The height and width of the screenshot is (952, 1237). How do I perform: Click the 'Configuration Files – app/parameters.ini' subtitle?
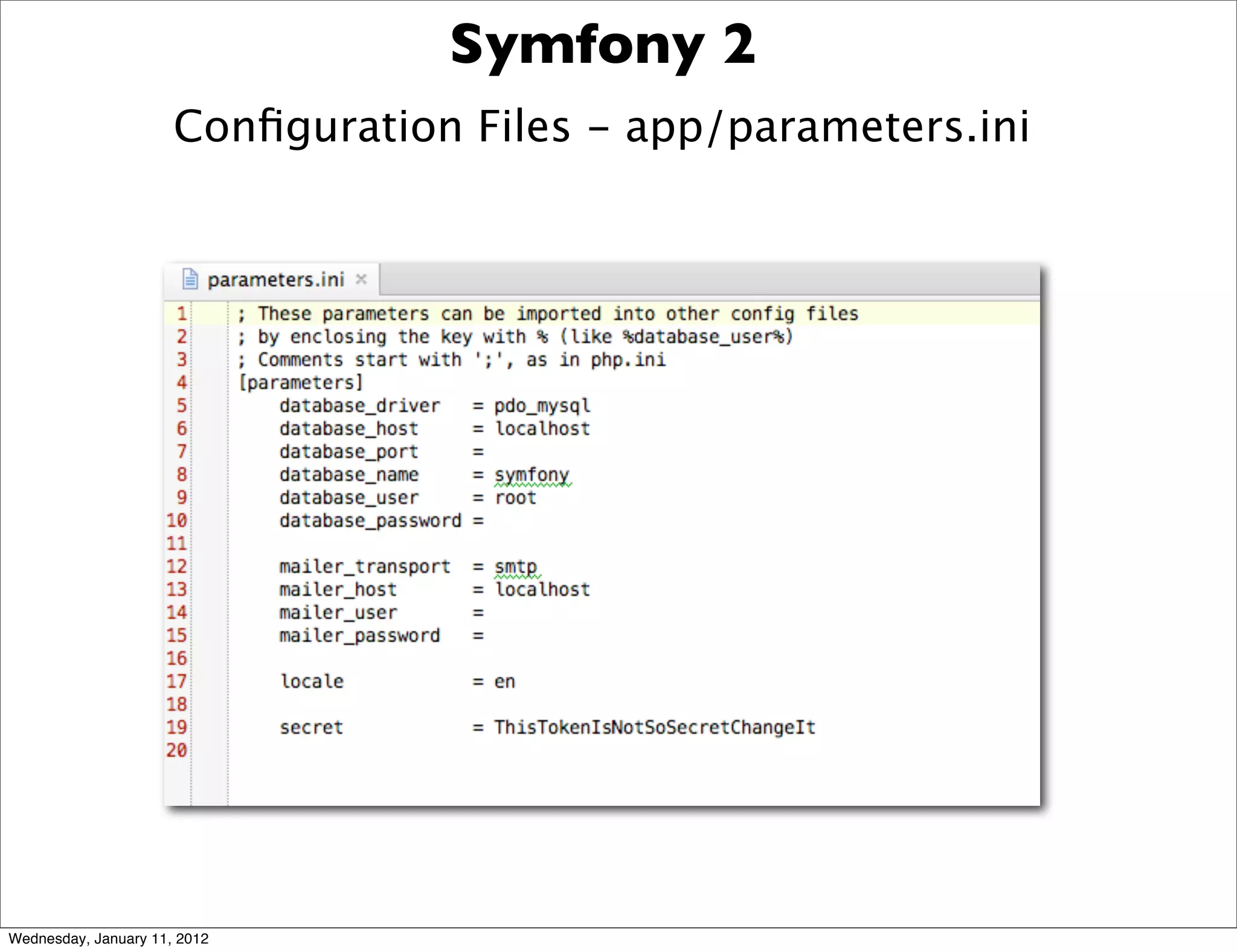[602, 126]
